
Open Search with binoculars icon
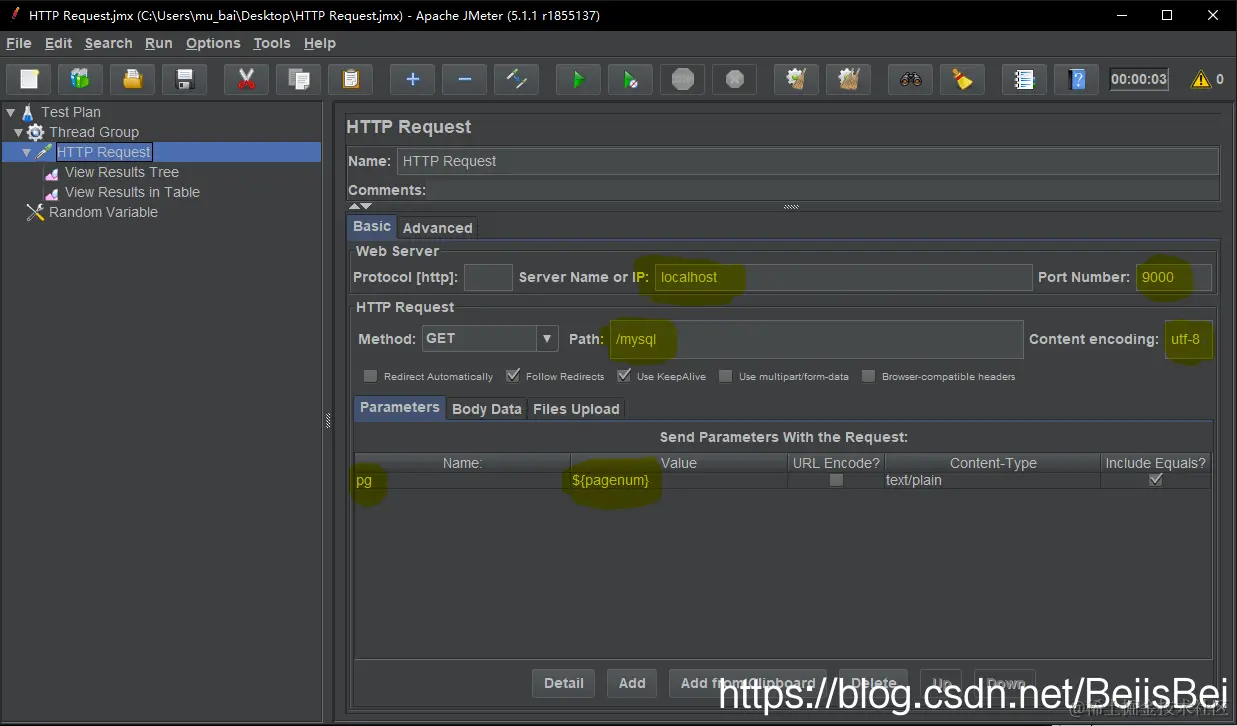click(910, 79)
